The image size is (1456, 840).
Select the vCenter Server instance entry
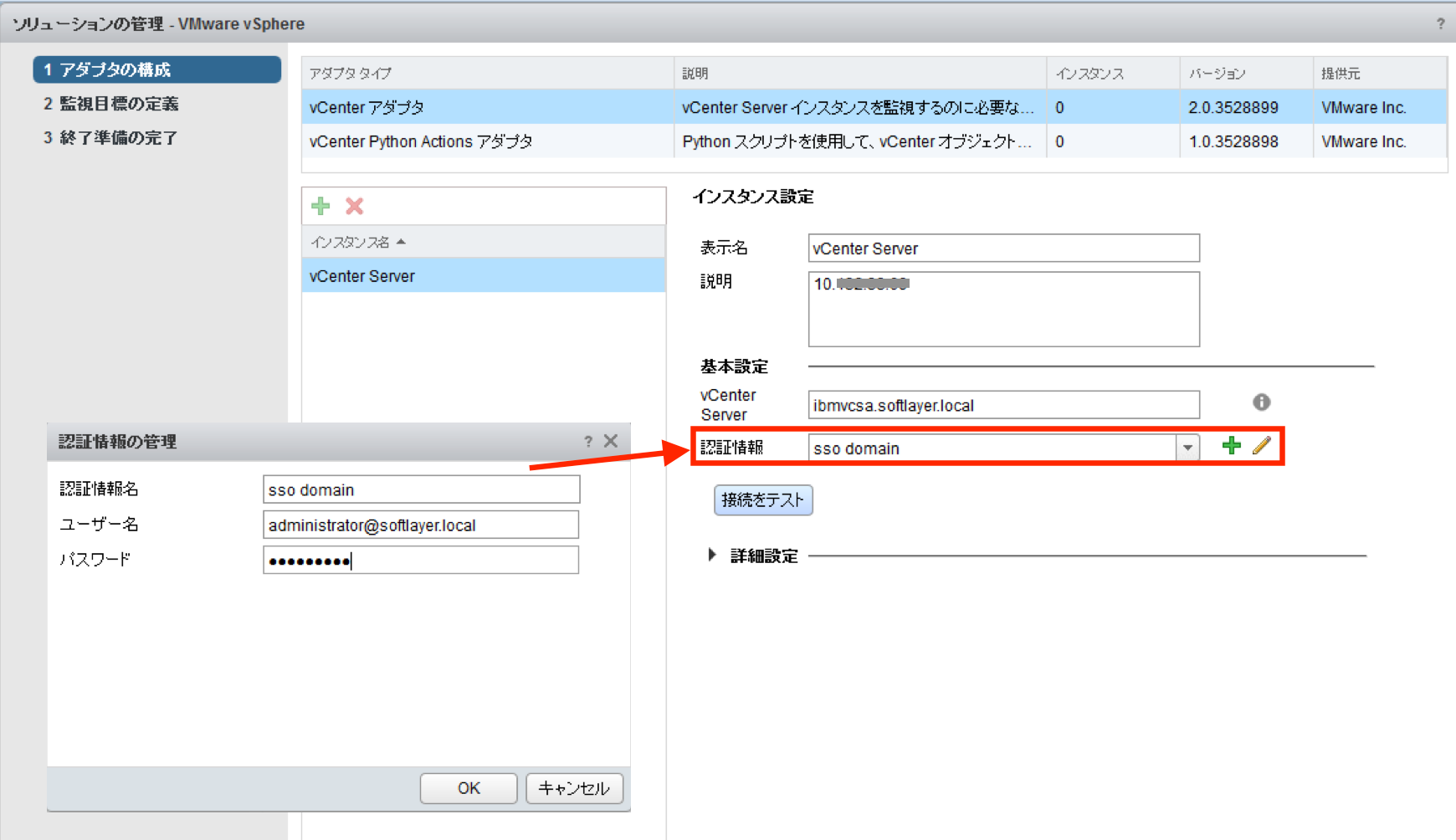[x=361, y=275]
